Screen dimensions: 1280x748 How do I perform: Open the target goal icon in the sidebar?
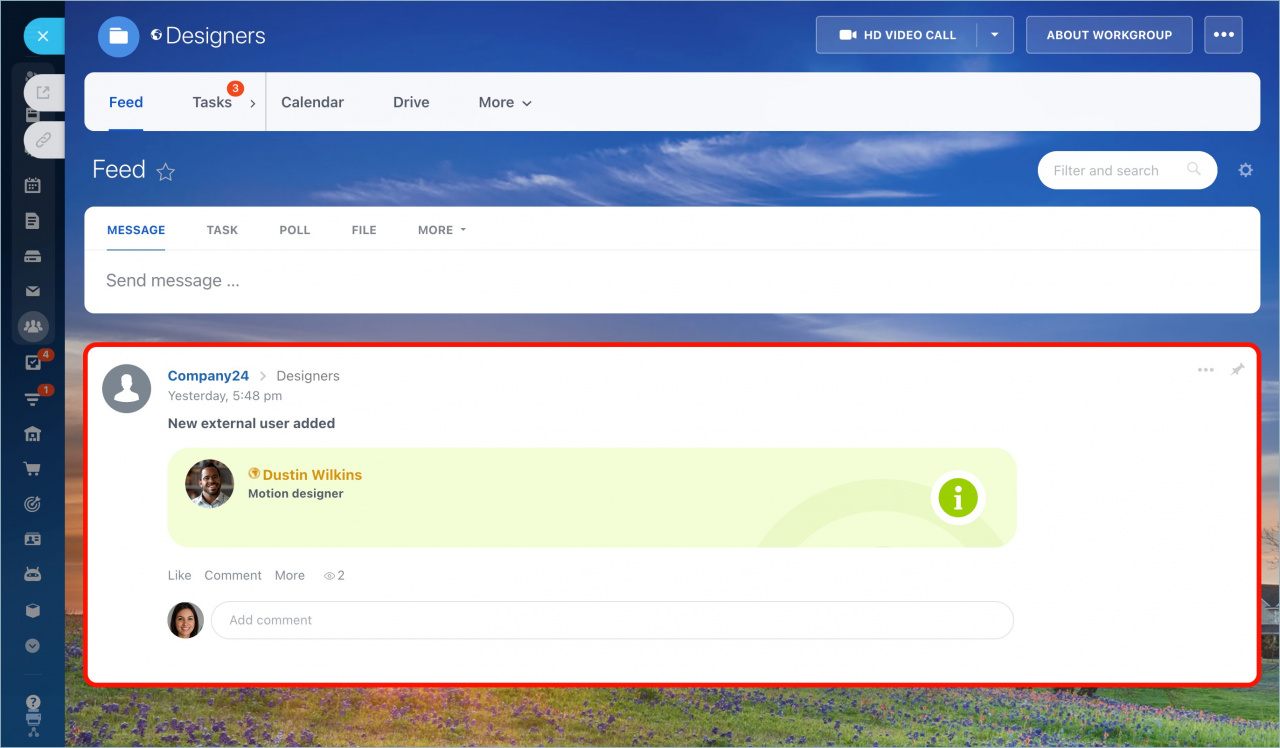[x=32, y=504]
